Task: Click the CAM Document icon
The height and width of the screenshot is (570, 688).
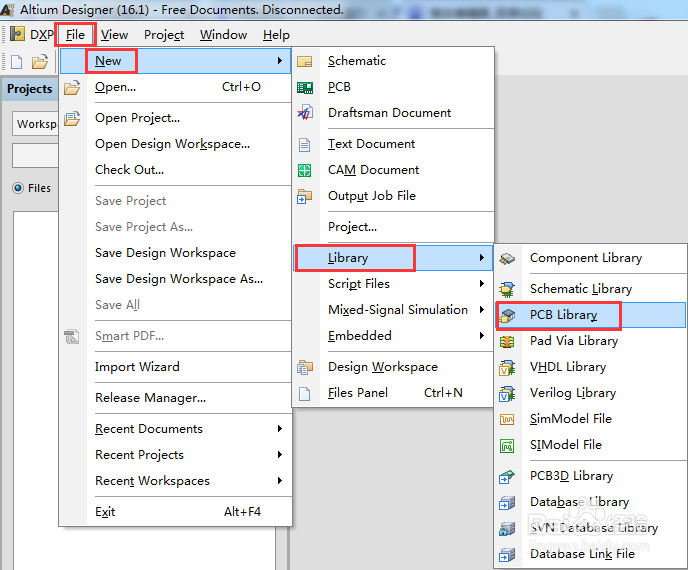Action: (305, 170)
